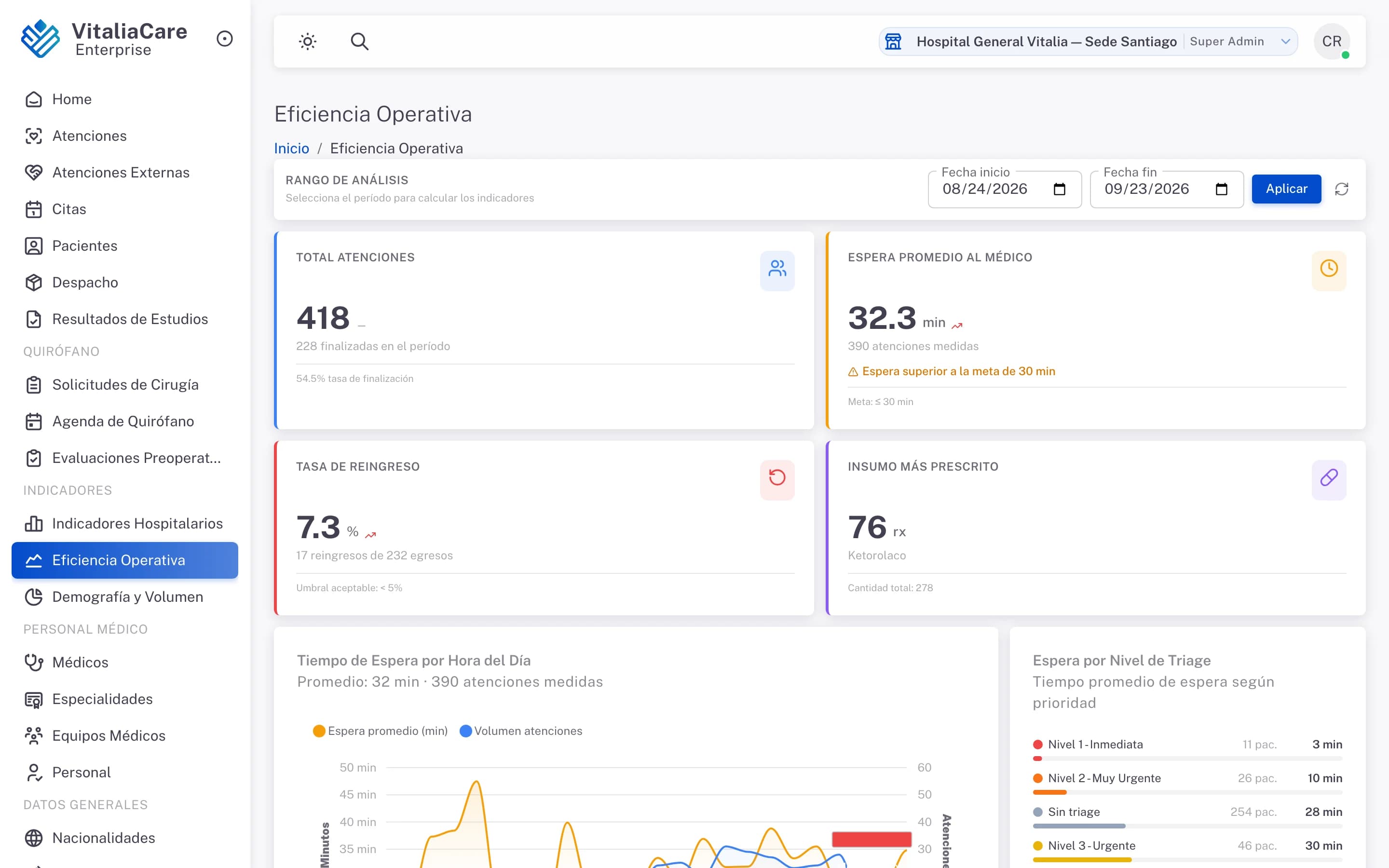Click the Nivel 2 - Muy Urgente progress bar
The height and width of the screenshot is (868, 1389).
1187,793
